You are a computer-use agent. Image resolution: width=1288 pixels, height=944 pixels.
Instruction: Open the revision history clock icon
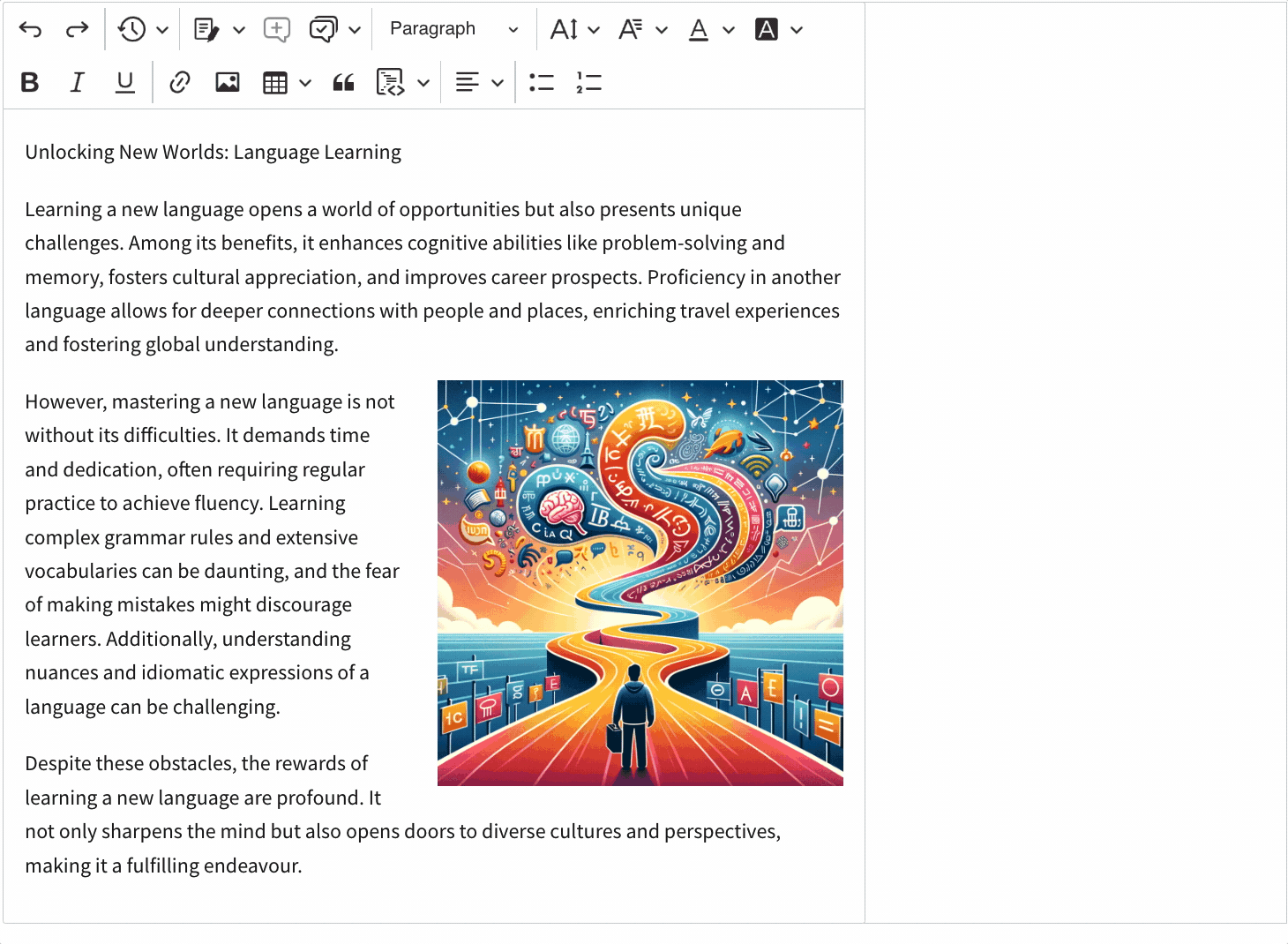tap(132, 30)
